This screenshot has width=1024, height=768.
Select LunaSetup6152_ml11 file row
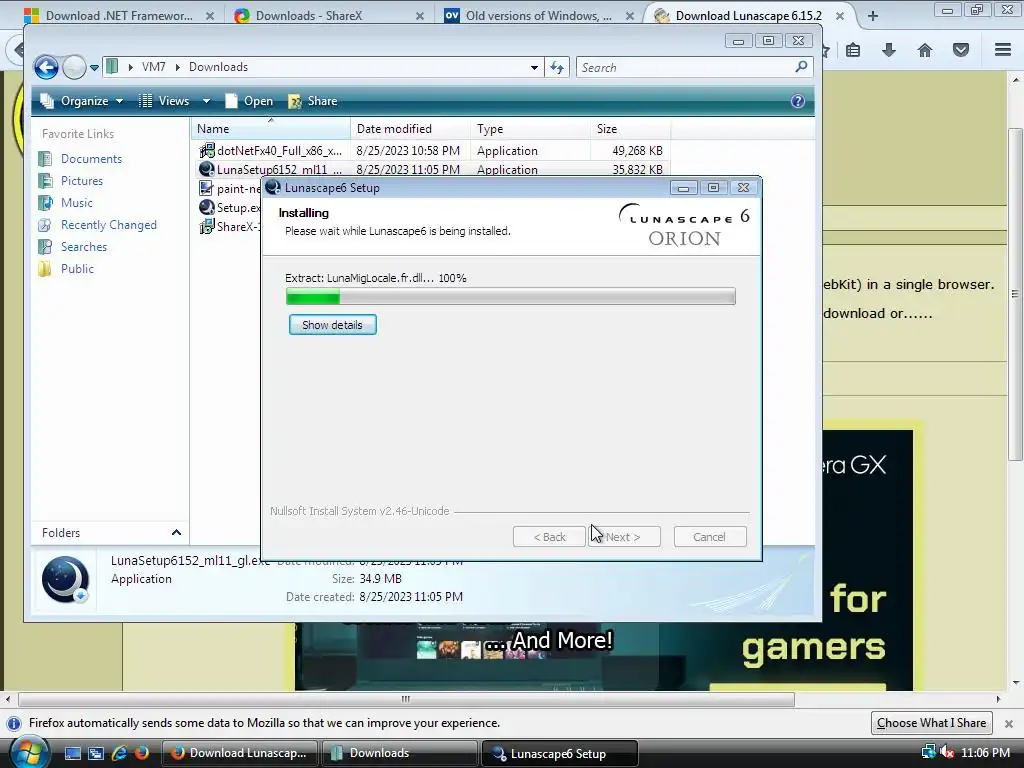click(x=431, y=169)
